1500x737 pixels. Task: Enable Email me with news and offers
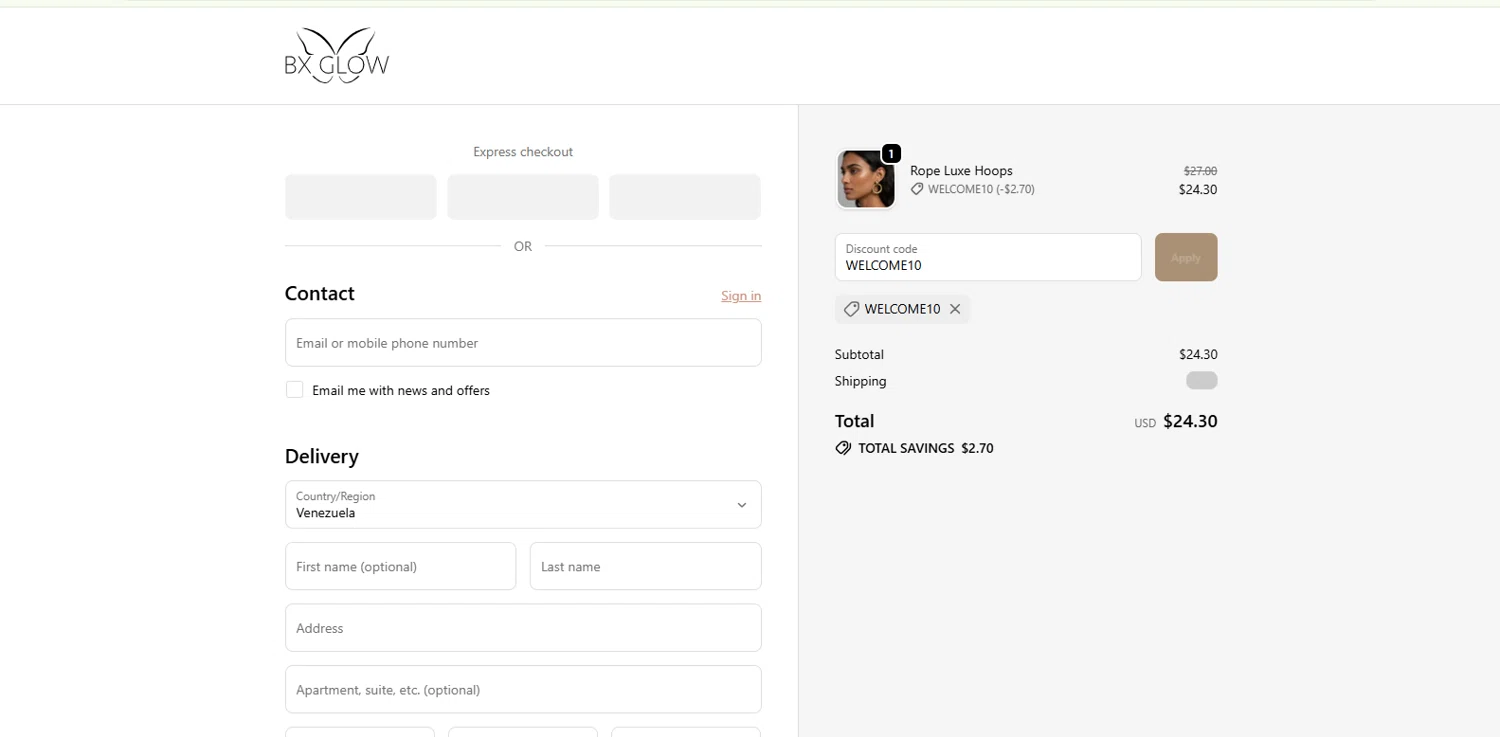tap(295, 390)
